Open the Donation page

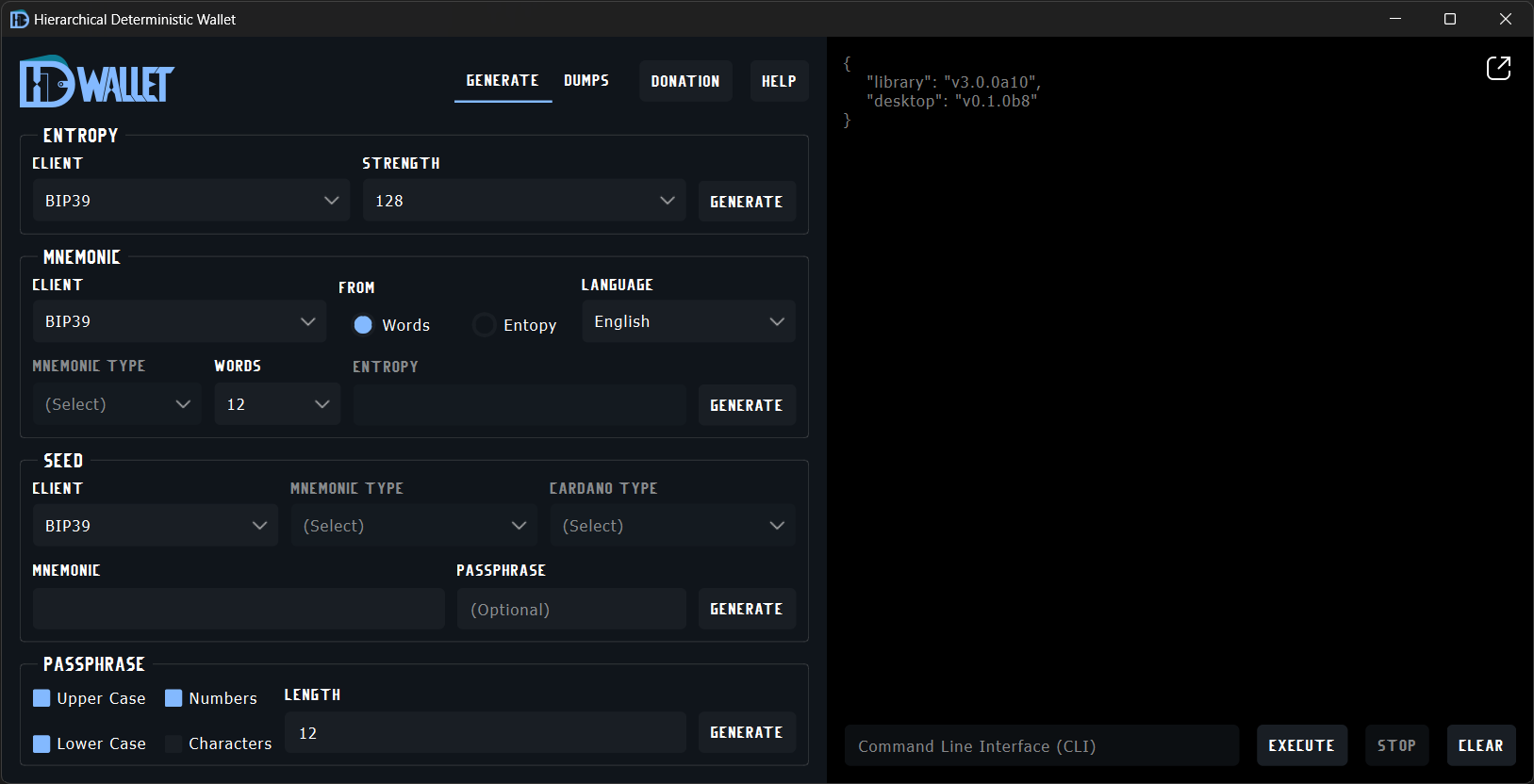(685, 81)
